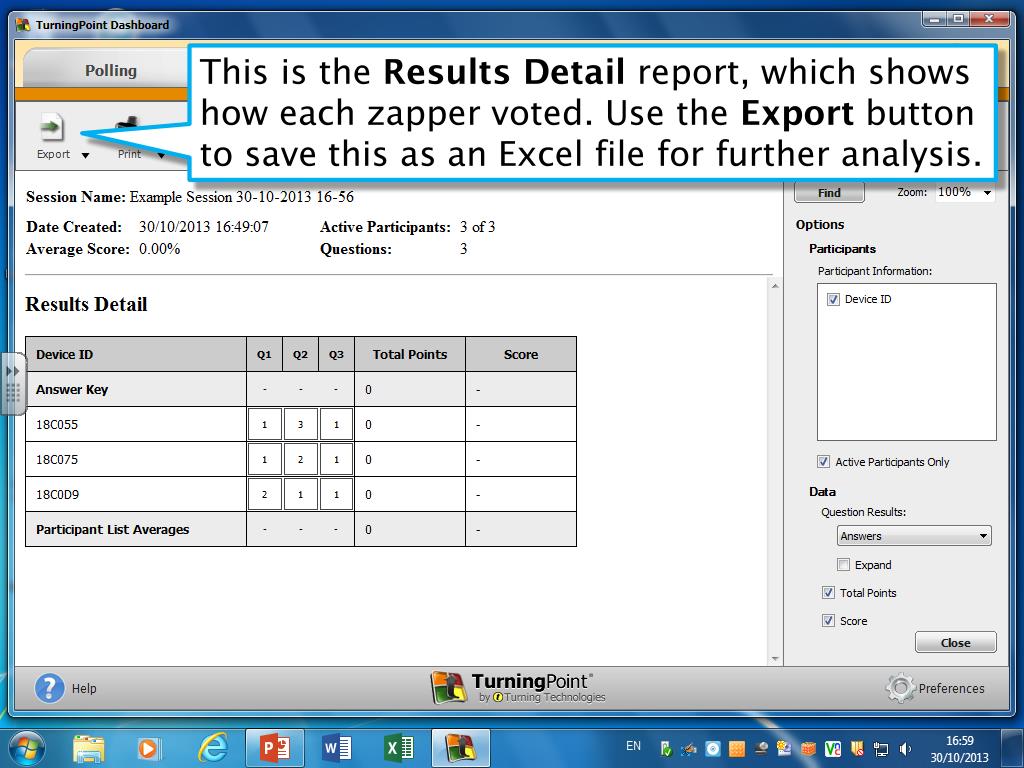Click the Find button

[x=829, y=193]
